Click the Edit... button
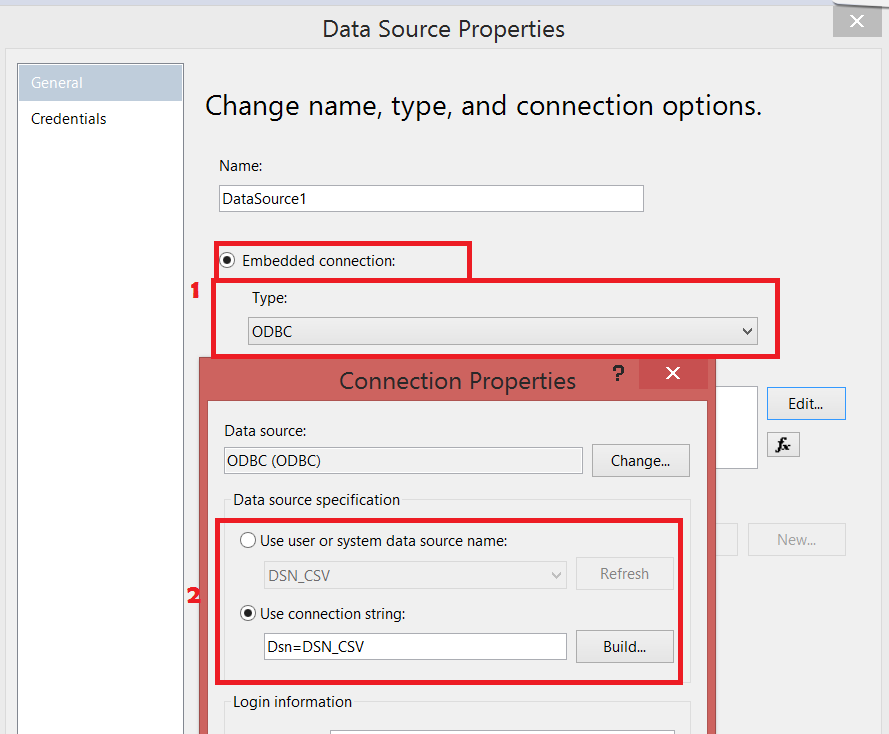 coord(806,404)
